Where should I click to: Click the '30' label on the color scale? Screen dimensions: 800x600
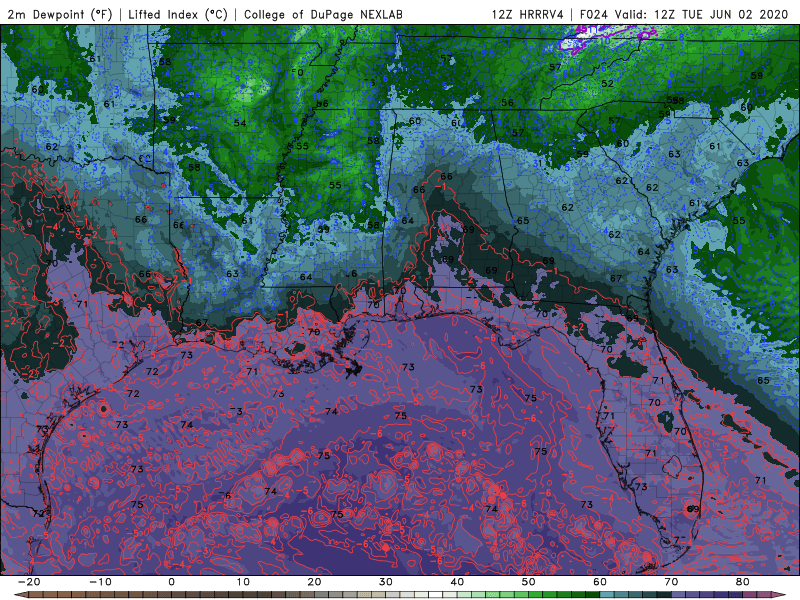[x=386, y=582]
